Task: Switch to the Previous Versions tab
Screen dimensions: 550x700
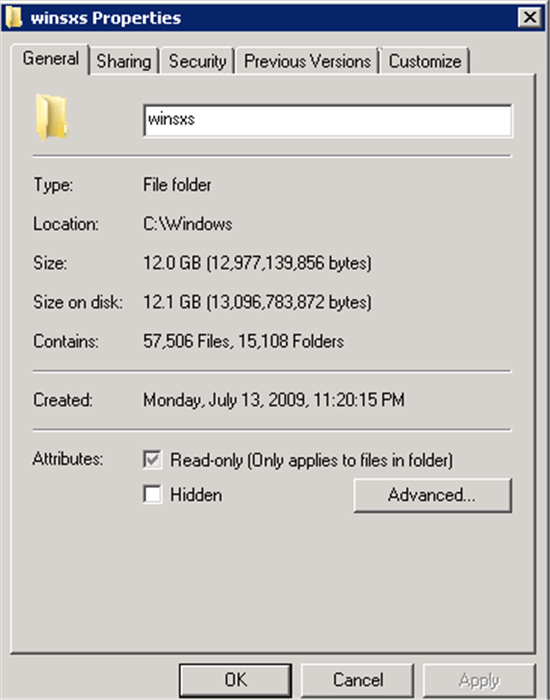Action: click(x=307, y=61)
